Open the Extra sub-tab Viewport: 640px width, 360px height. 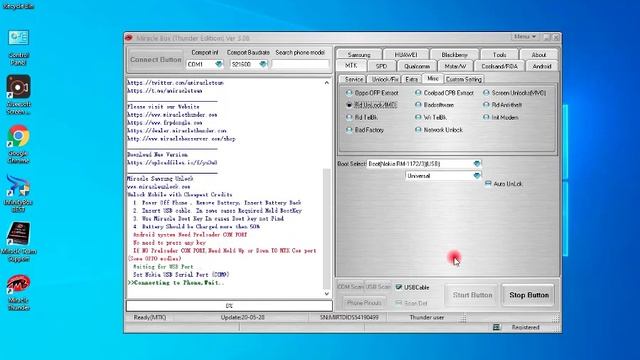411,79
